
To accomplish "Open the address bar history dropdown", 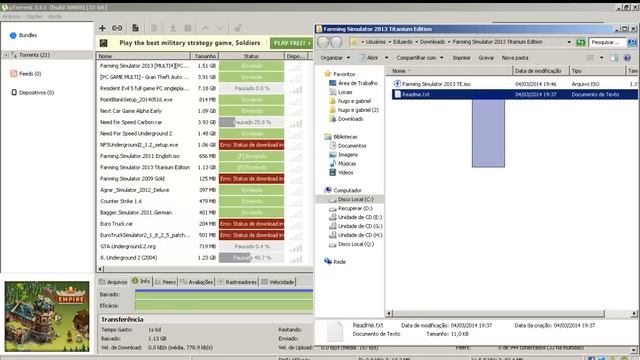I will (569, 42).
